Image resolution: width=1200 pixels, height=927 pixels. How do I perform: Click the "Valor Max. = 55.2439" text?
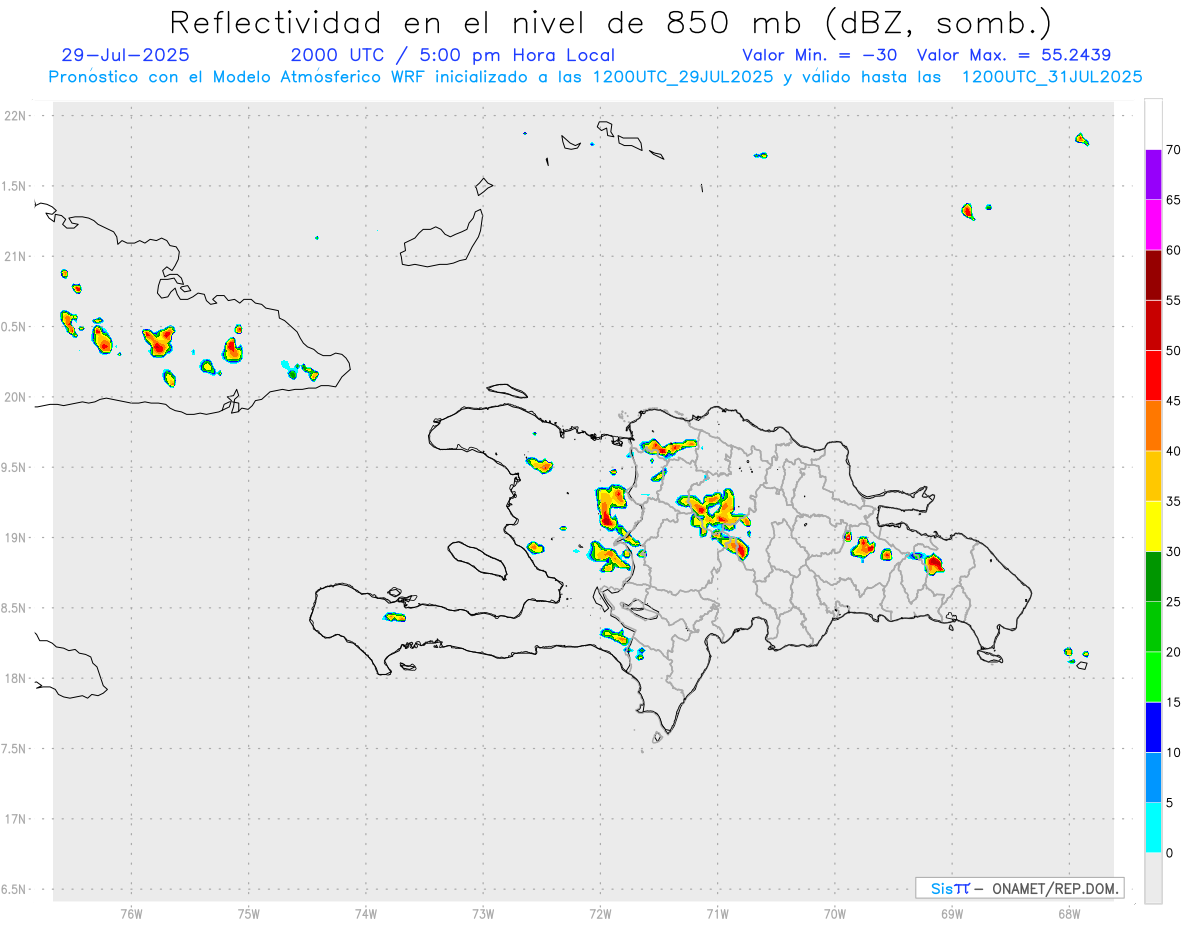[x=1013, y=55]
